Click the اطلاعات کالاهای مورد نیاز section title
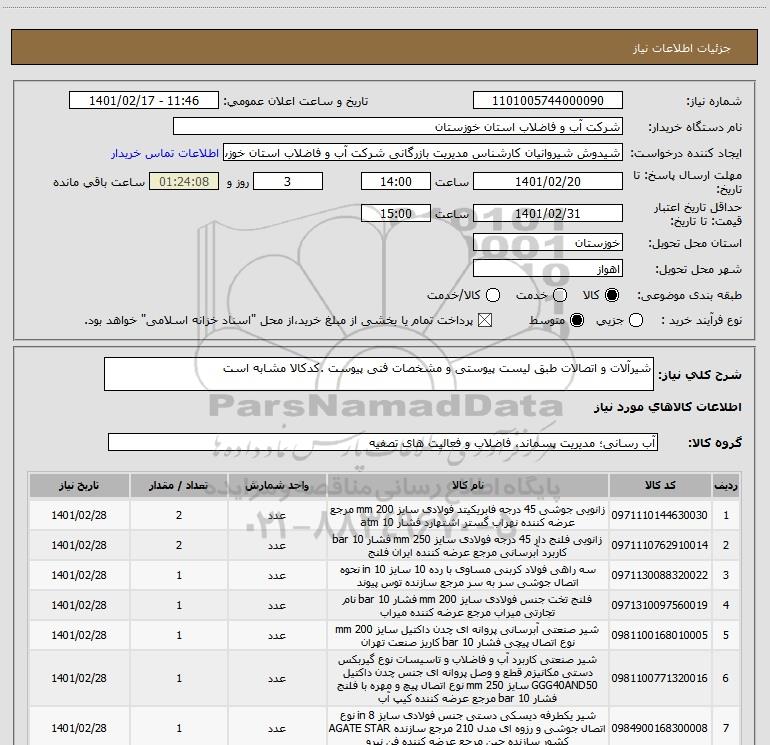Screen dimensions: 770x745 click(668, 407)
